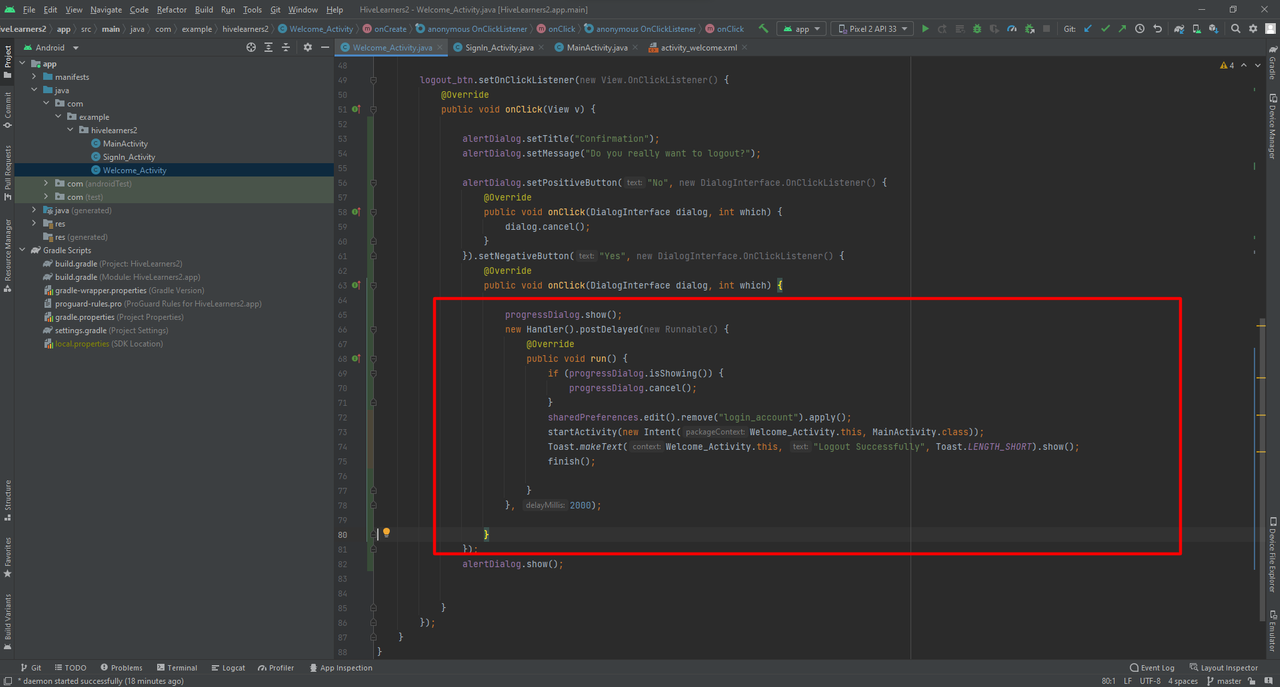Open Project panel options gear
The height and width of the screenshot is (687, 1280).
pos(307,47)
